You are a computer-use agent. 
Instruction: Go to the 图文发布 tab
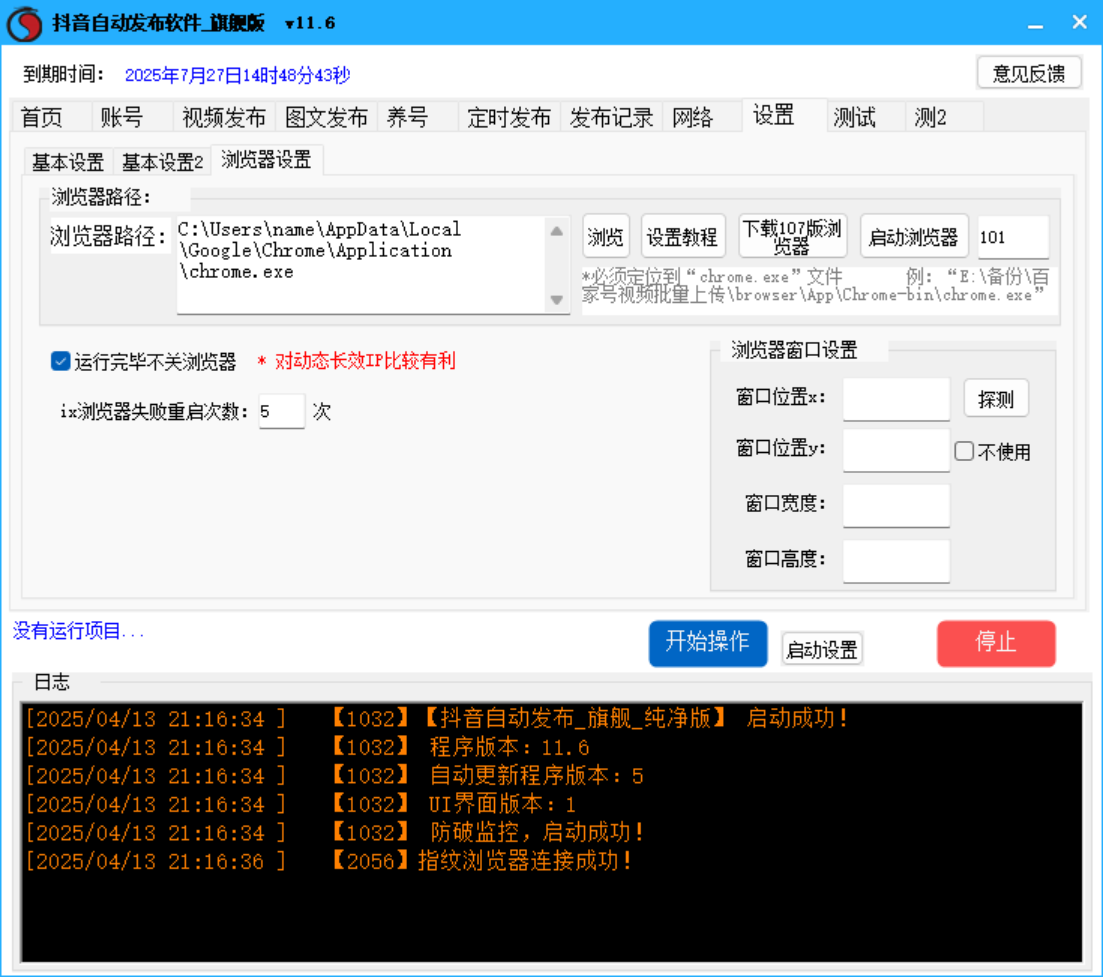(x=326, y=117)
